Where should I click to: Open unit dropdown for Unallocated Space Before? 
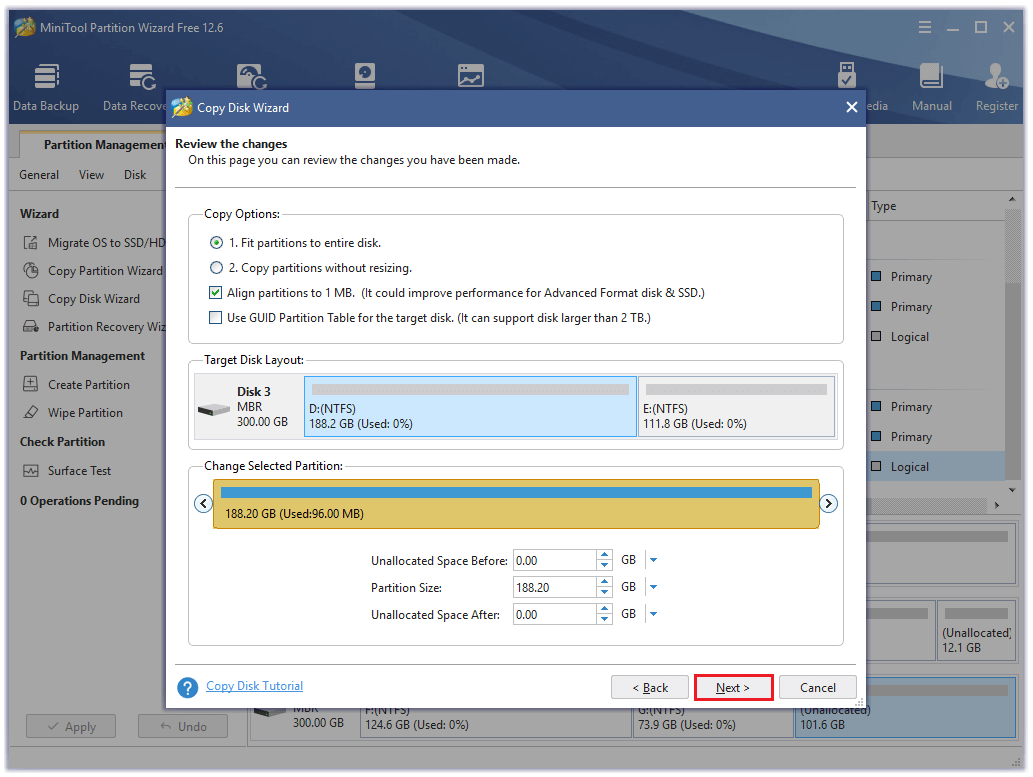pos(654,560)
